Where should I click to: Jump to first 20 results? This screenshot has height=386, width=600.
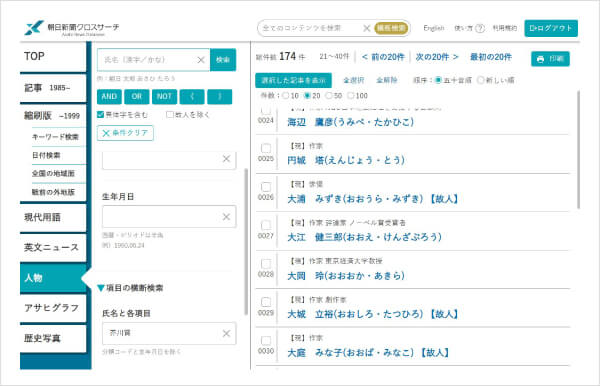point(491,57)
